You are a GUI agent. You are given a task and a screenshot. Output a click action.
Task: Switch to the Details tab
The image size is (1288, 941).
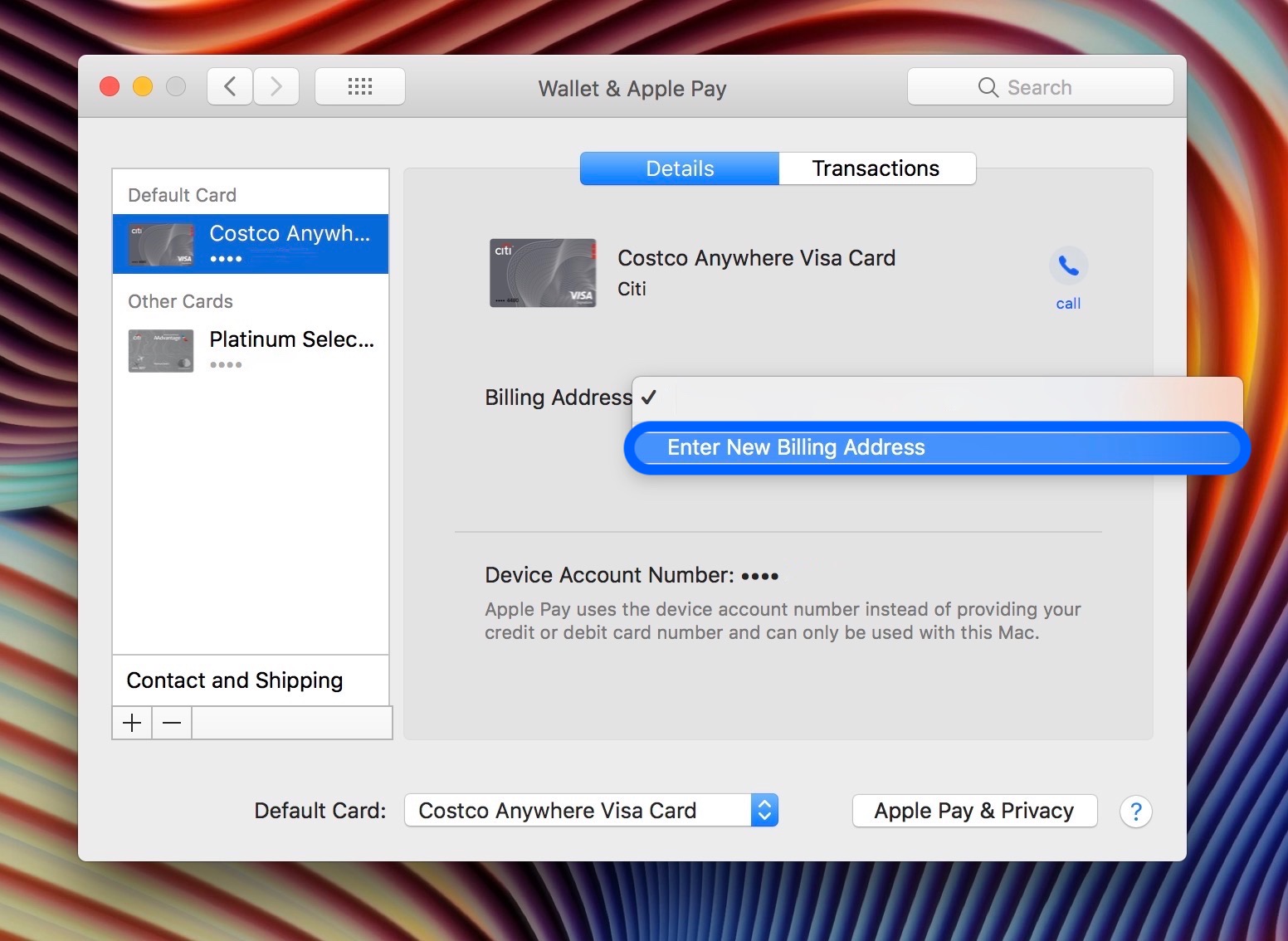[x=679, y=168]
